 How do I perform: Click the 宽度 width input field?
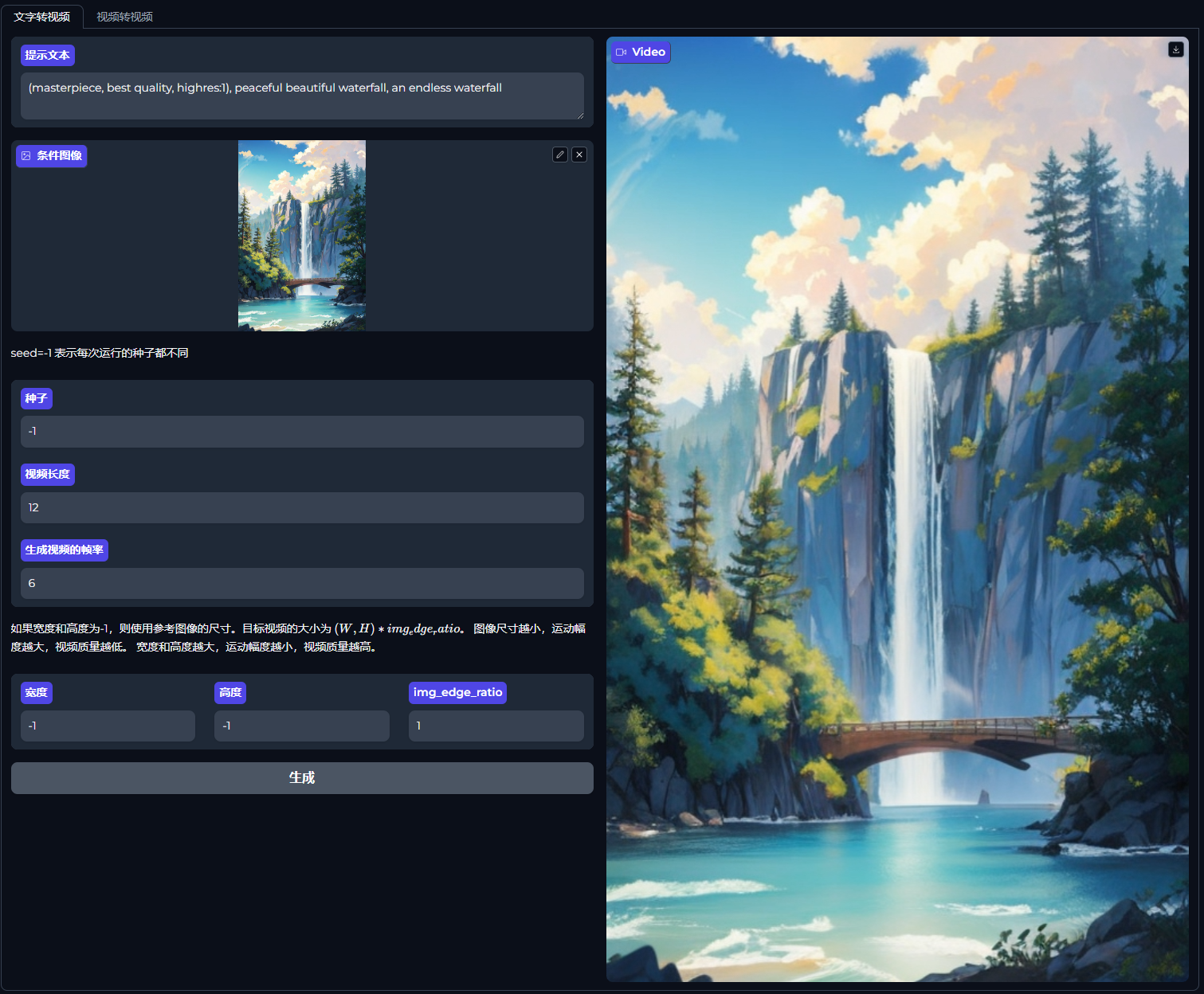108,726
